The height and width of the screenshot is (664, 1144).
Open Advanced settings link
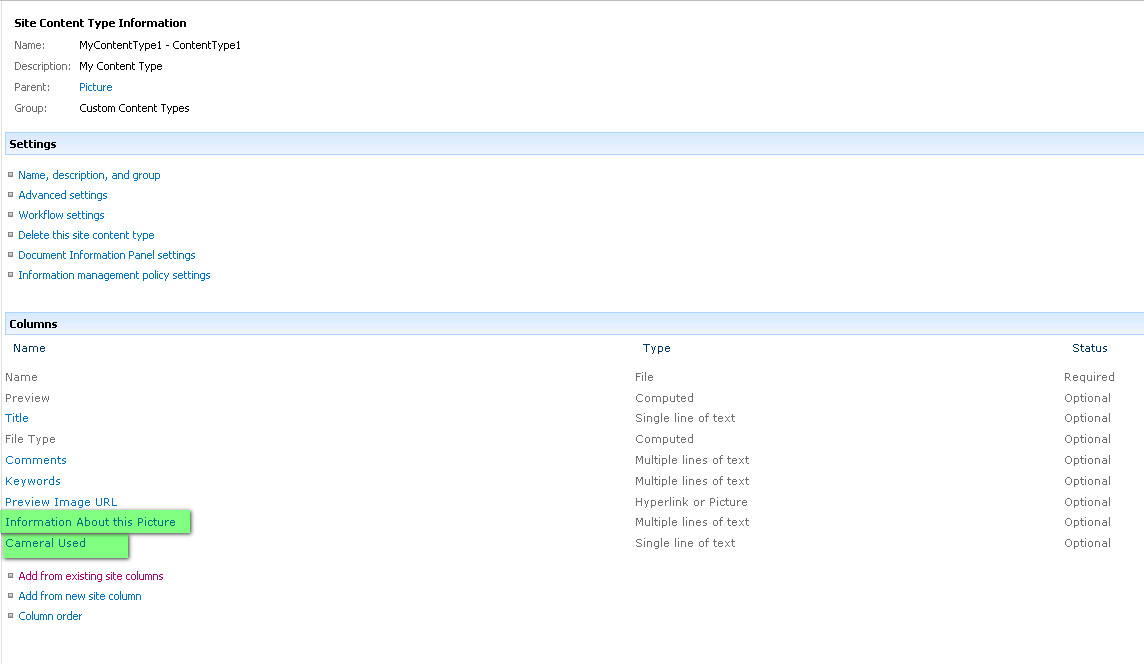(x=63, y=195)
